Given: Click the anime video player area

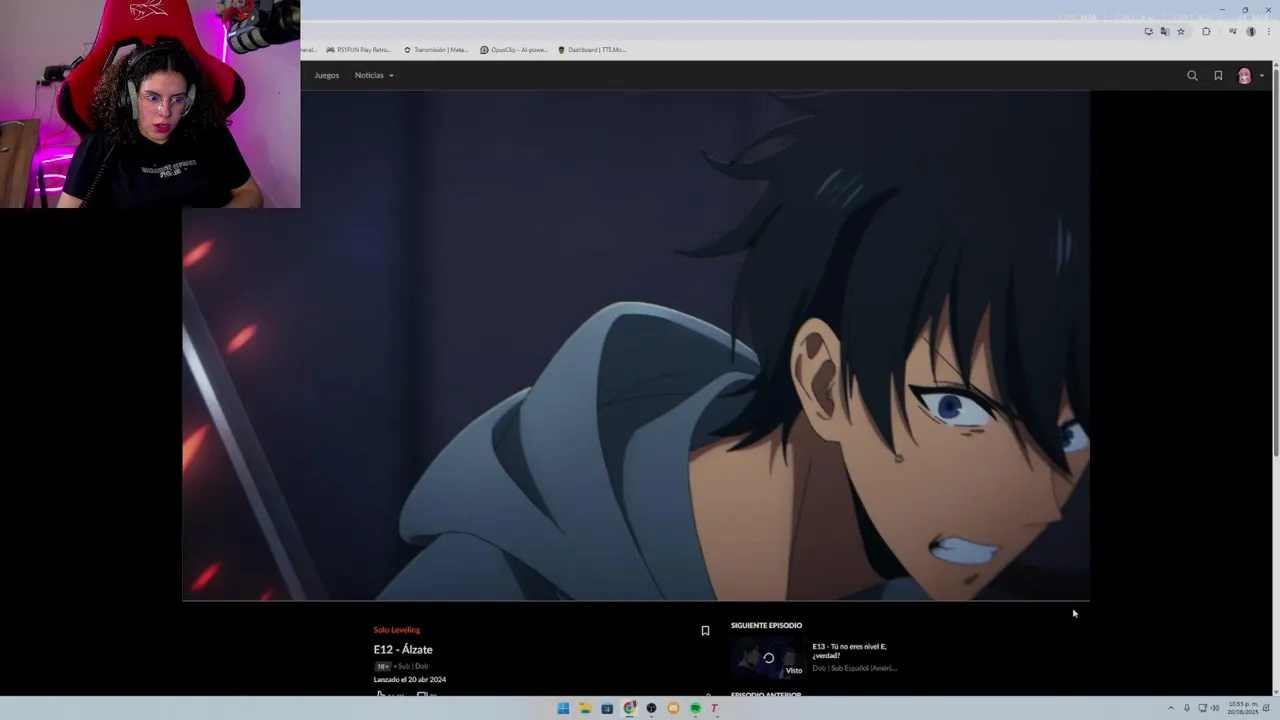Looking at the screenshot, I should pyautogui.click(x=636, y=346).
